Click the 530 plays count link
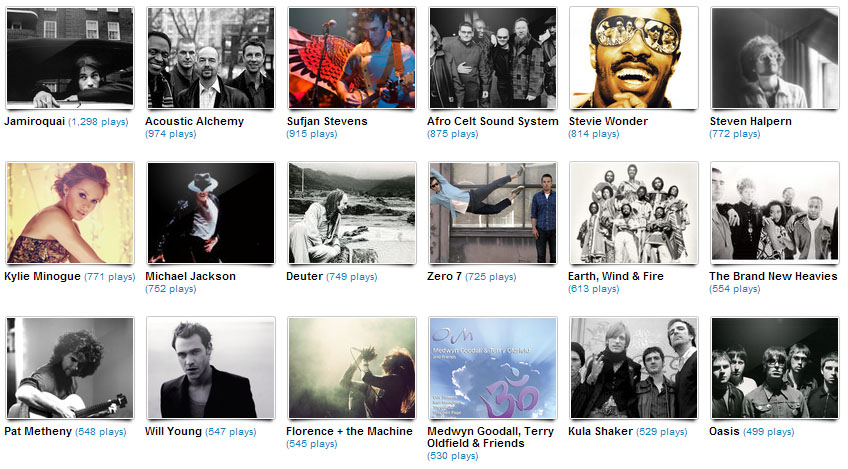 [x=453, y=456]
